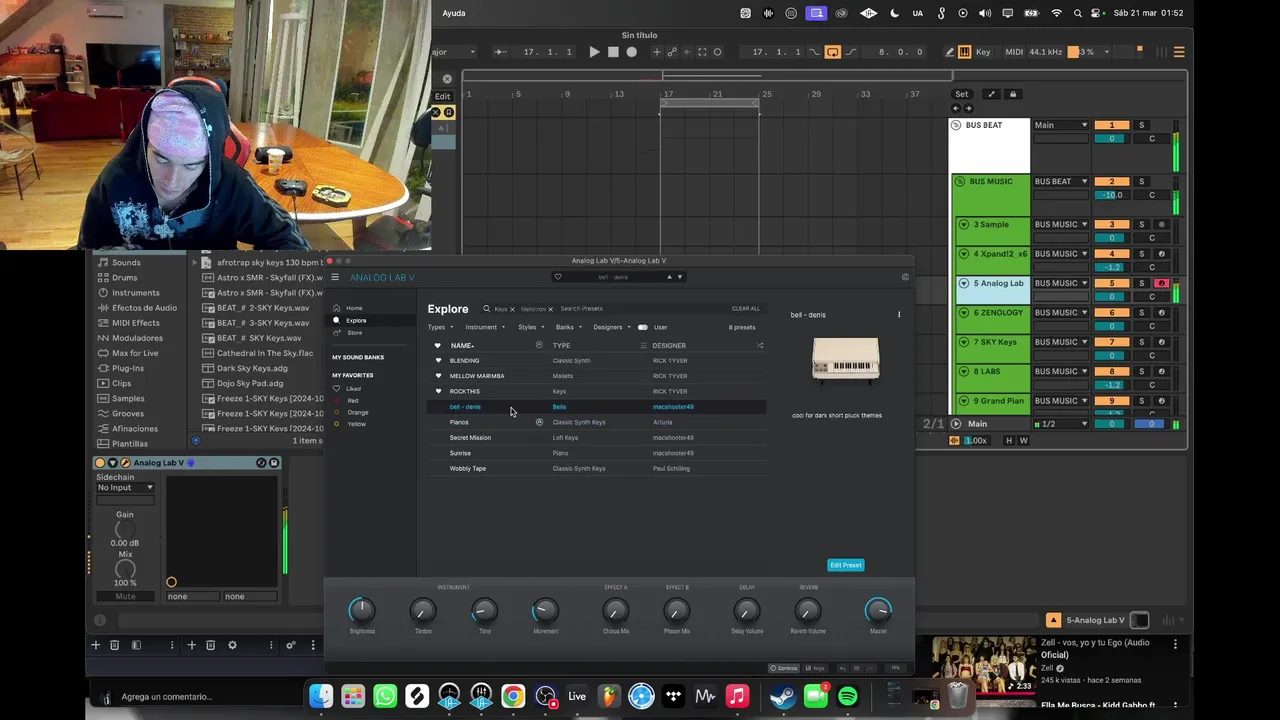The height and width of the screenshot is (720, 1280).
Task: Expand the Instrument filter dropdown
Action: point(484,327)
